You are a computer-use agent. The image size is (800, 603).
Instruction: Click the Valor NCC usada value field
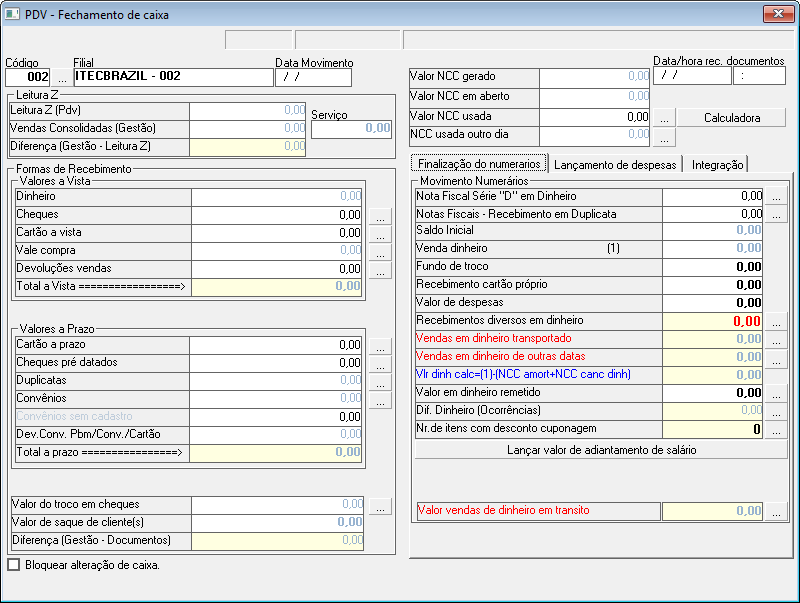pyautogui.click(x=594, y=117)
